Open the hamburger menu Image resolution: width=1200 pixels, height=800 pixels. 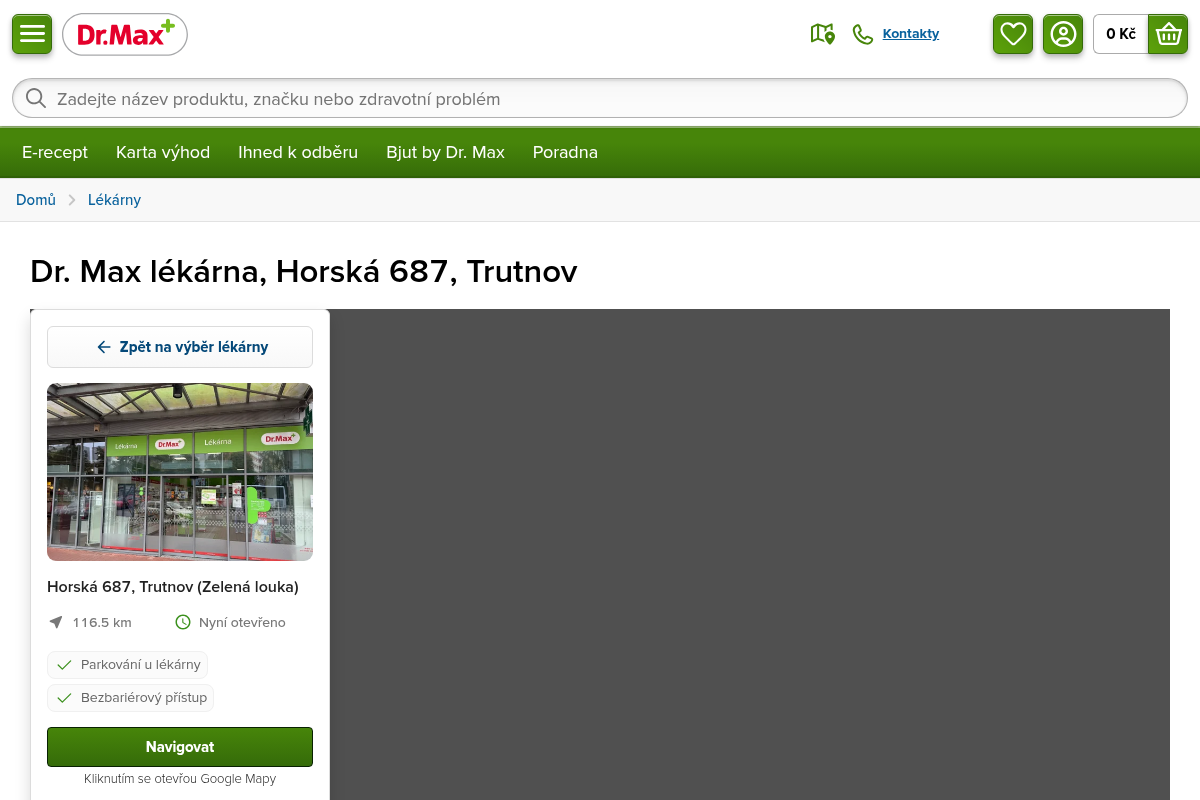coord(32,34)
